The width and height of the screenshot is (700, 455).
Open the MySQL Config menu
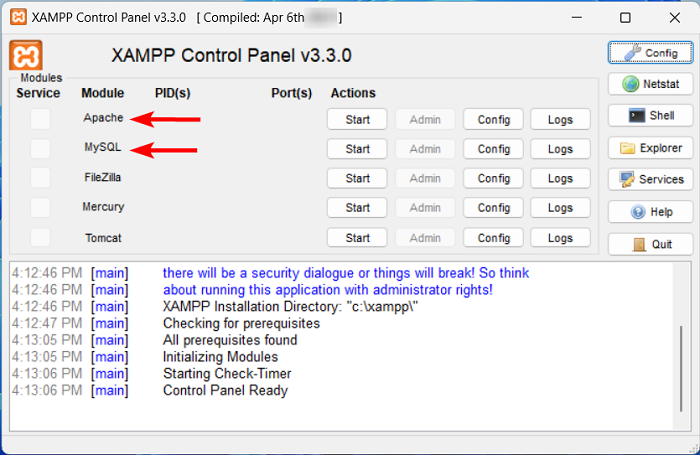point(493,149)
